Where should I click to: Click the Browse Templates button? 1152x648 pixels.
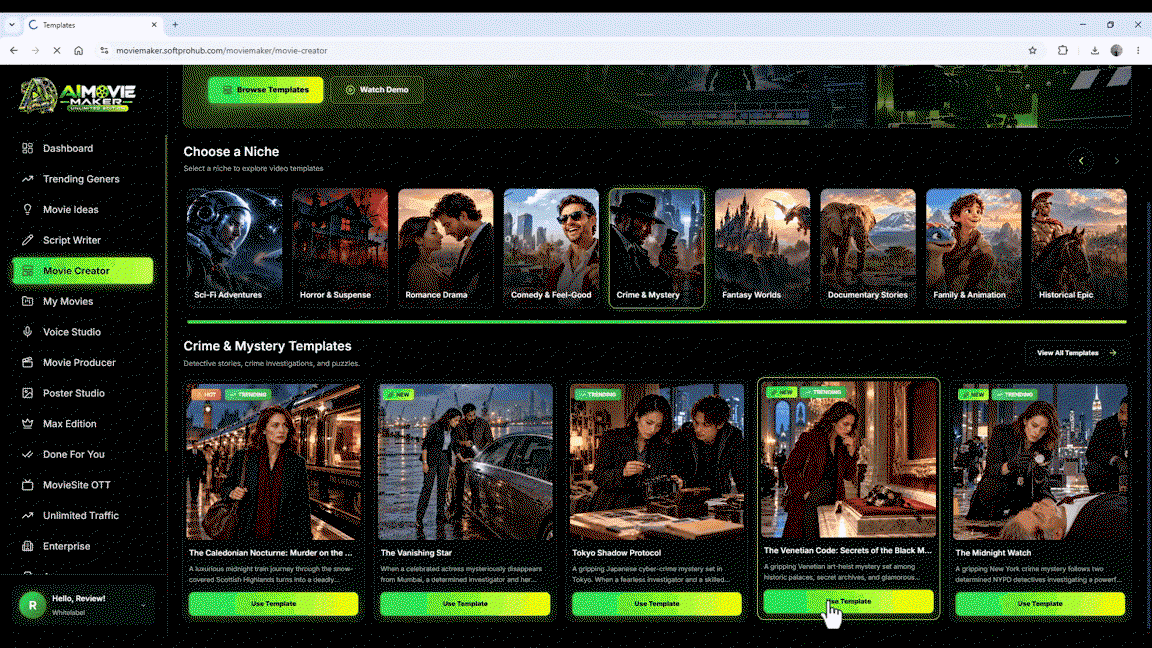point(265,90)
